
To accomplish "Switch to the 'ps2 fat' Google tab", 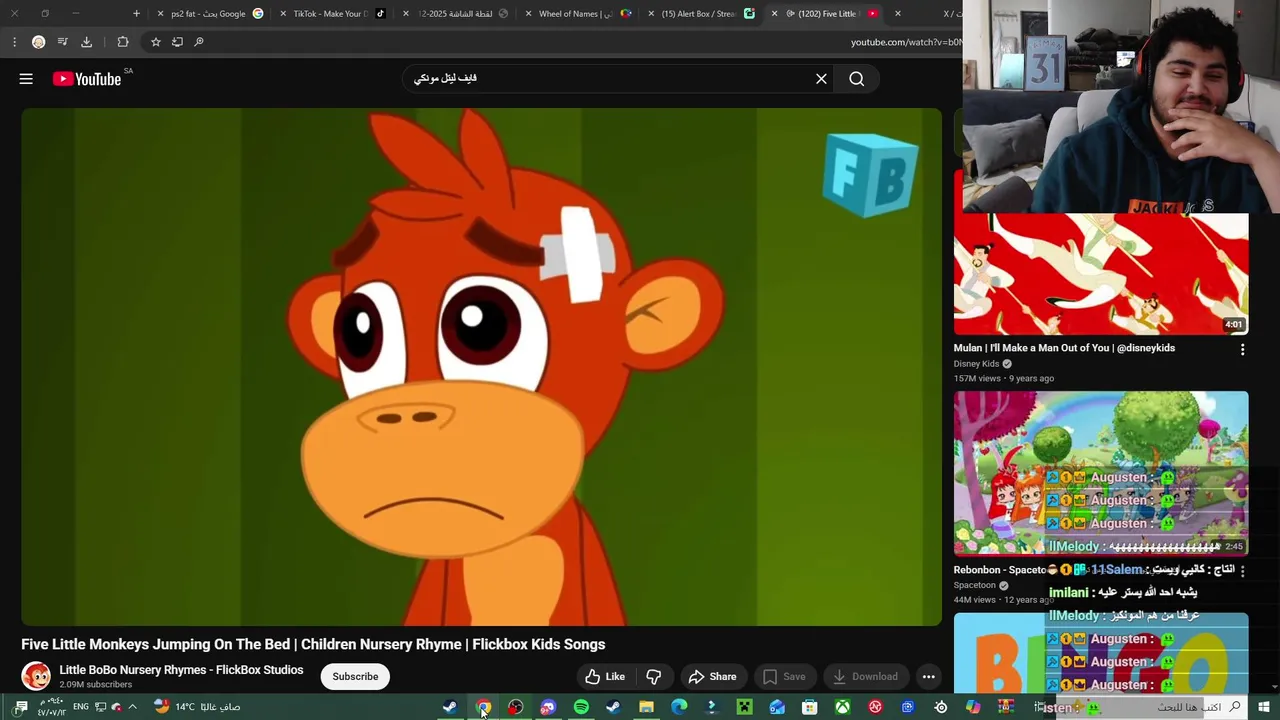I will (209, 14).
